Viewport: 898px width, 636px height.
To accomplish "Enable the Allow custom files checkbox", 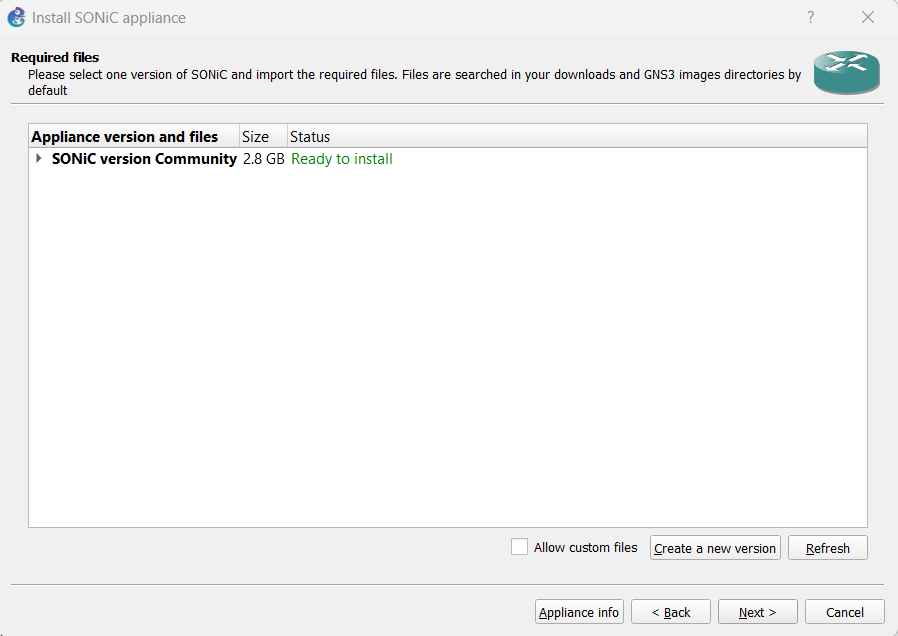I will click(519, 547).
